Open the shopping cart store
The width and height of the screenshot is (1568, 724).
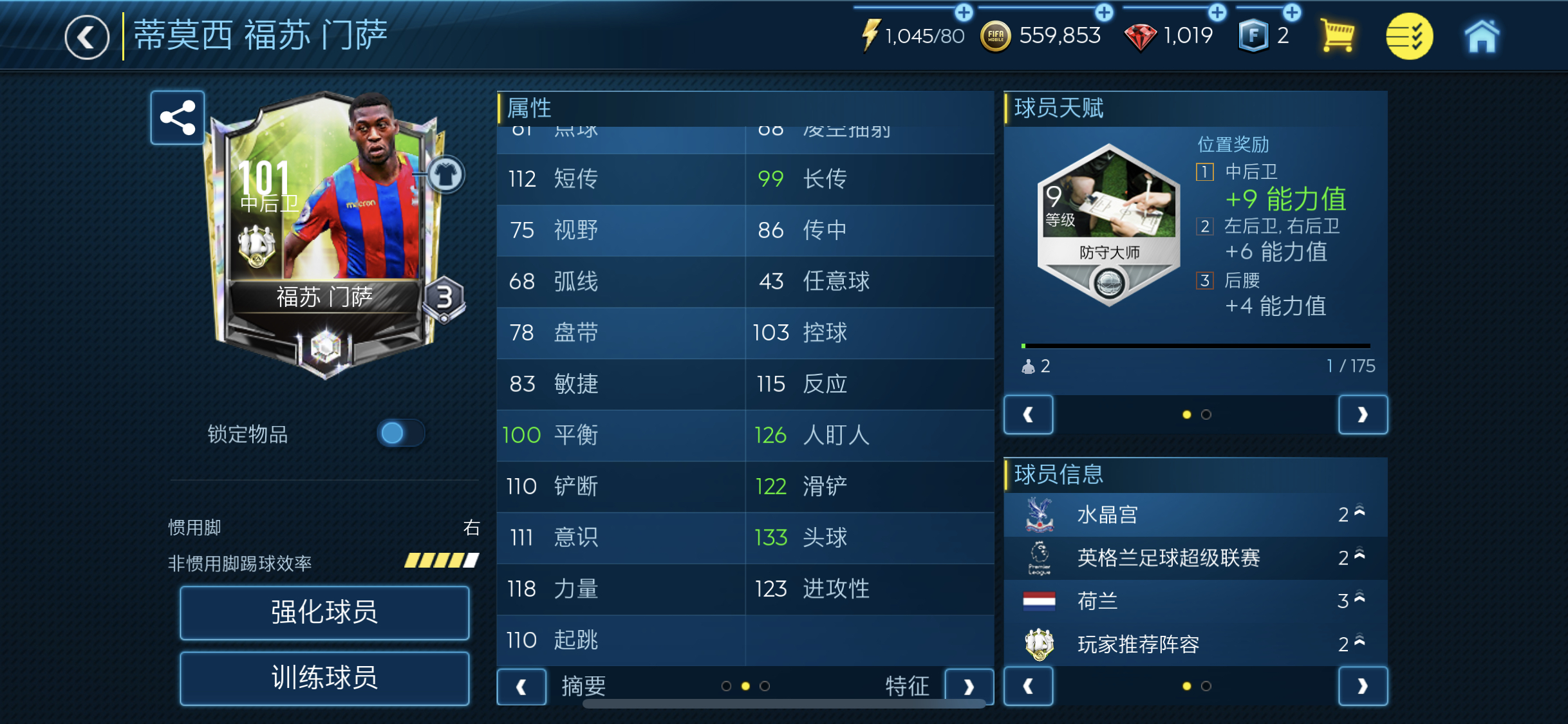[1337, 35]
